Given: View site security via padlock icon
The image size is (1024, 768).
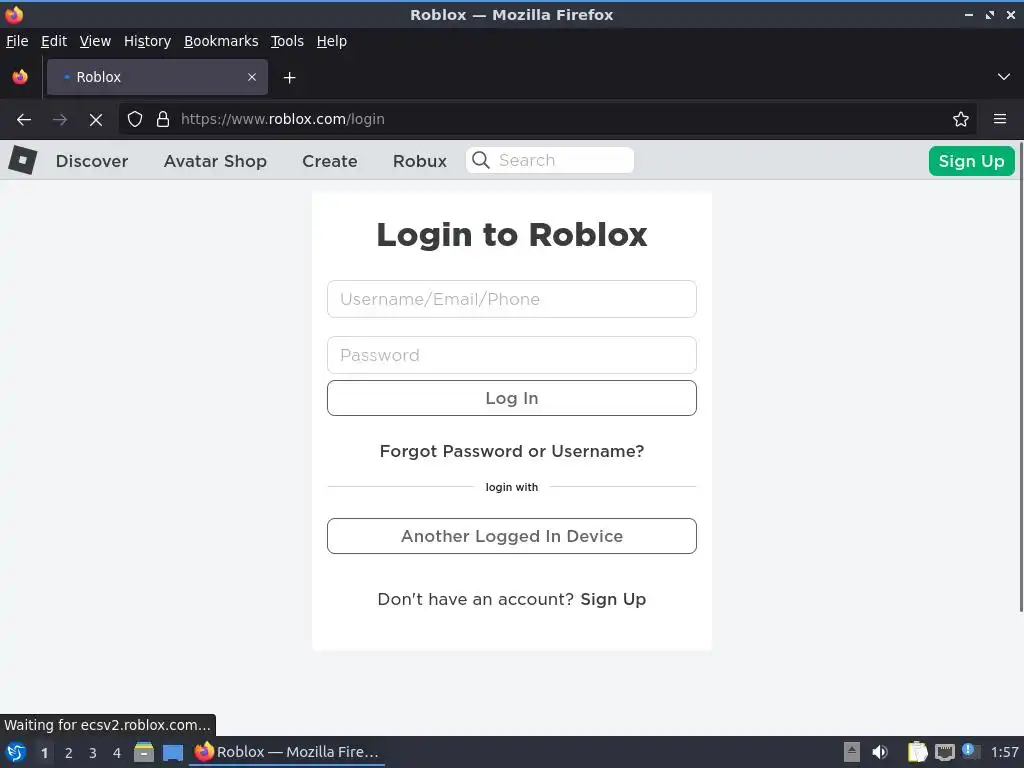Looking at the screenshot, I should (163, 120).
